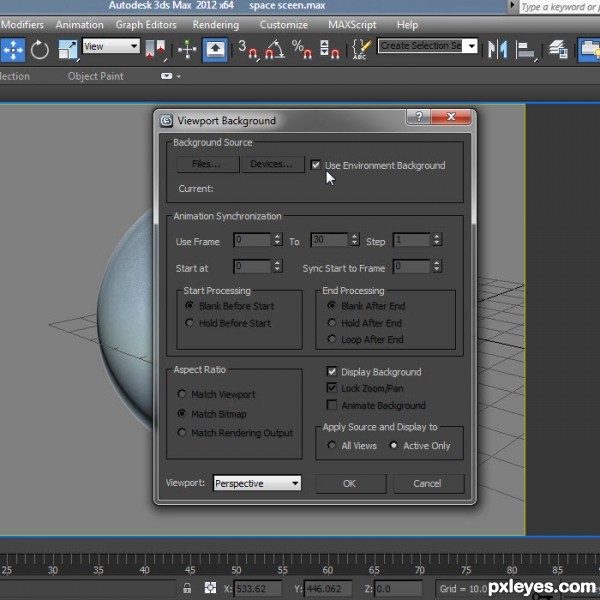
Task: Toggle 3D Snaps icon
Action: tap(248, 50)
